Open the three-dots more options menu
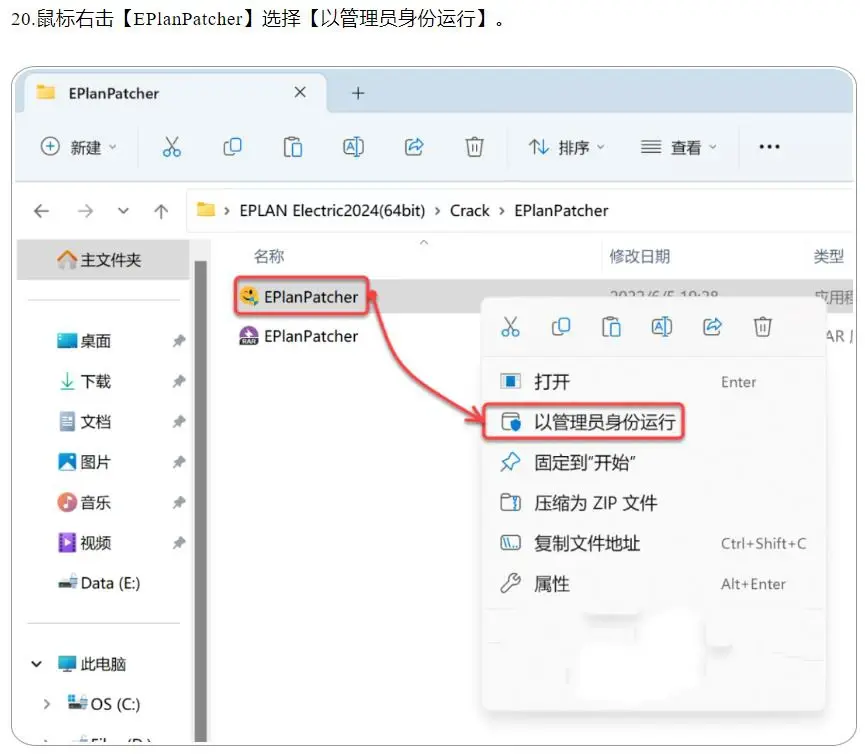 [x=769, y=147]
